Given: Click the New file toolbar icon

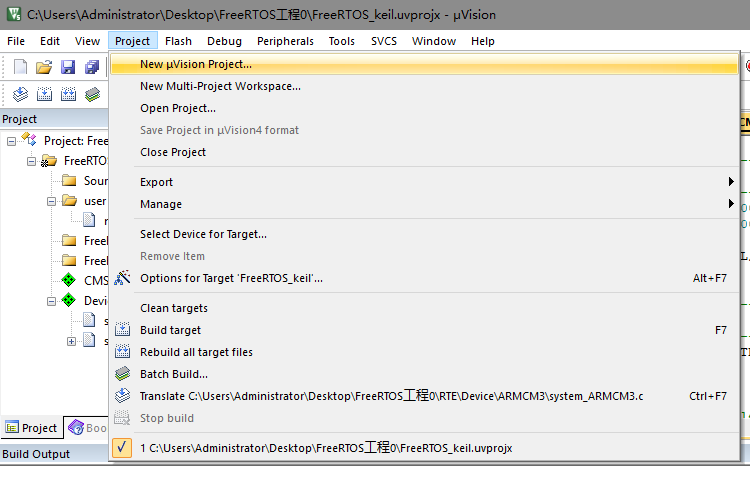Looking at the screenshot, I should (x=20, y=67).
